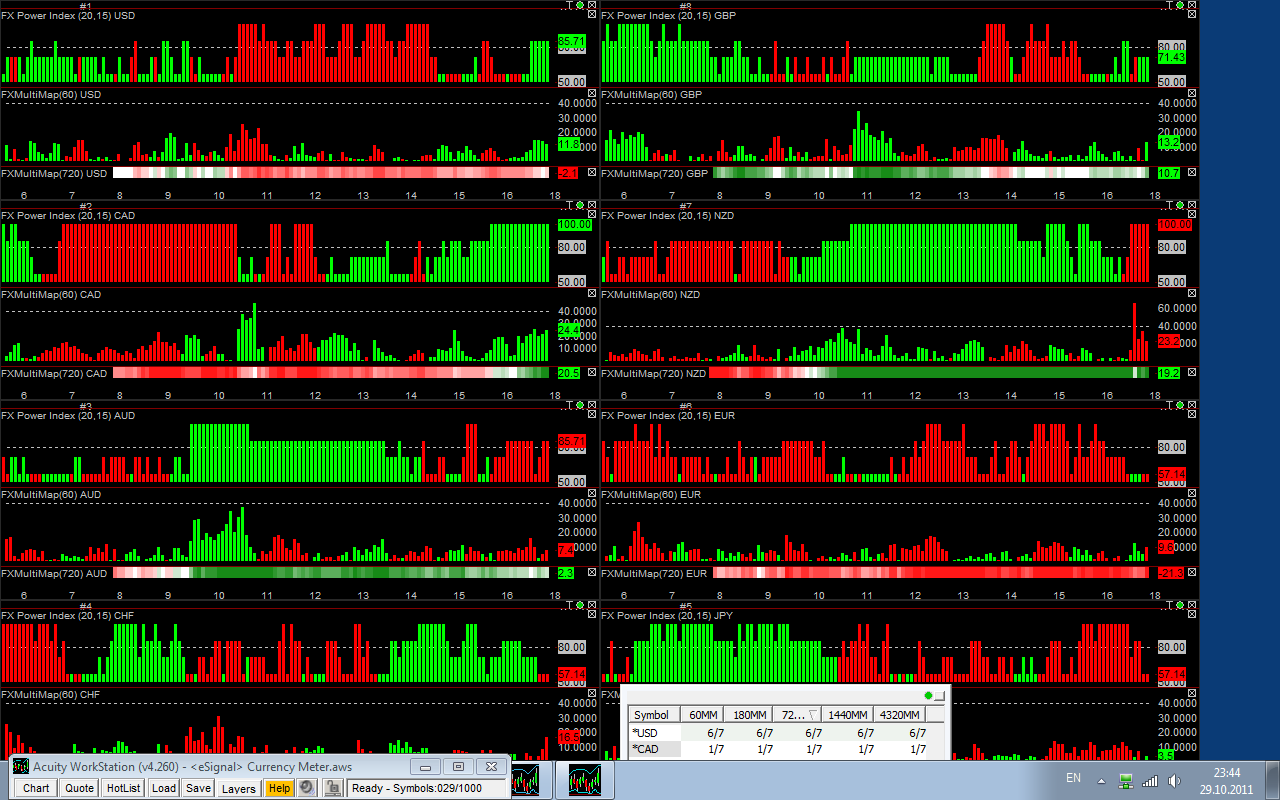Image resolution: width=1280 pixels, height=800 pixels.
Task: Show hidden system tray icons
Action: tap(1101, 780)
